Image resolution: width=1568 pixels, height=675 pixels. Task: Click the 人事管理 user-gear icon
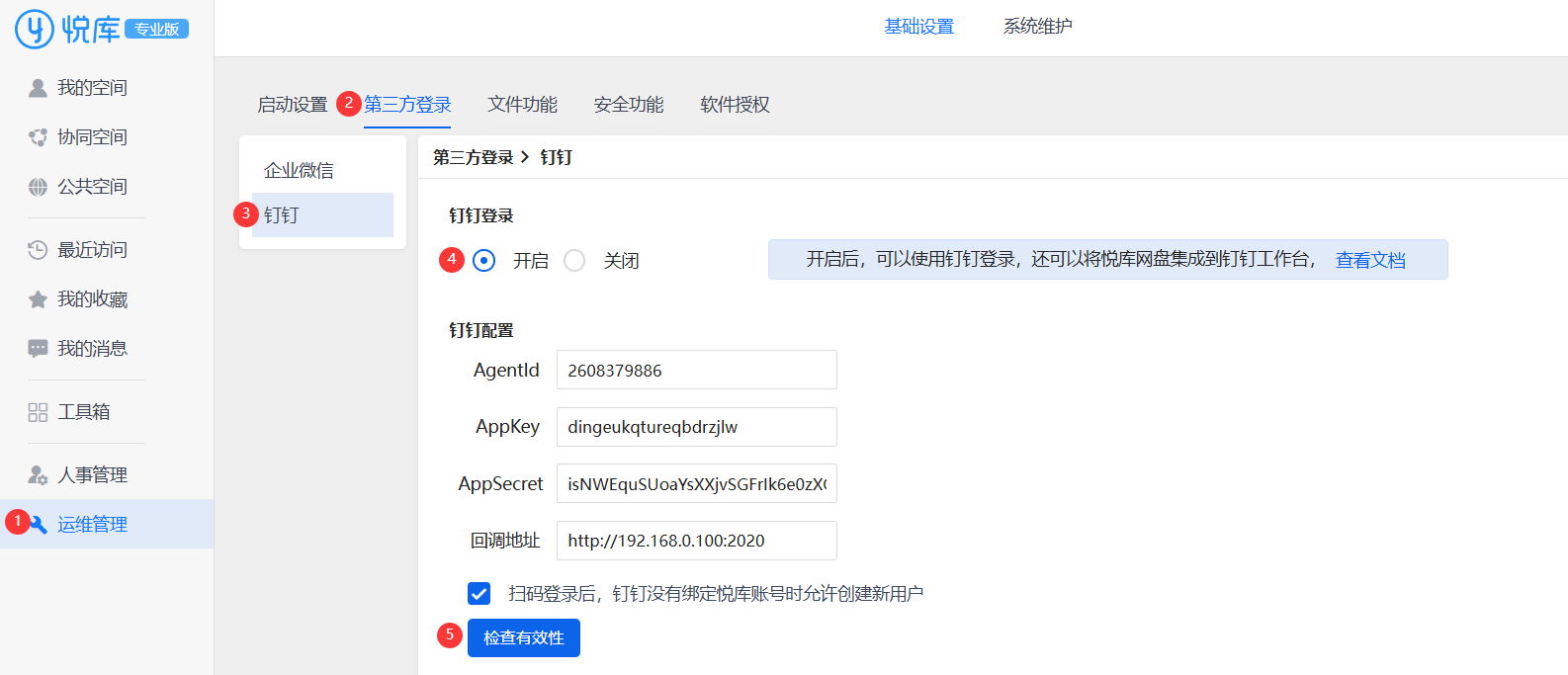(x=38, y=475)
